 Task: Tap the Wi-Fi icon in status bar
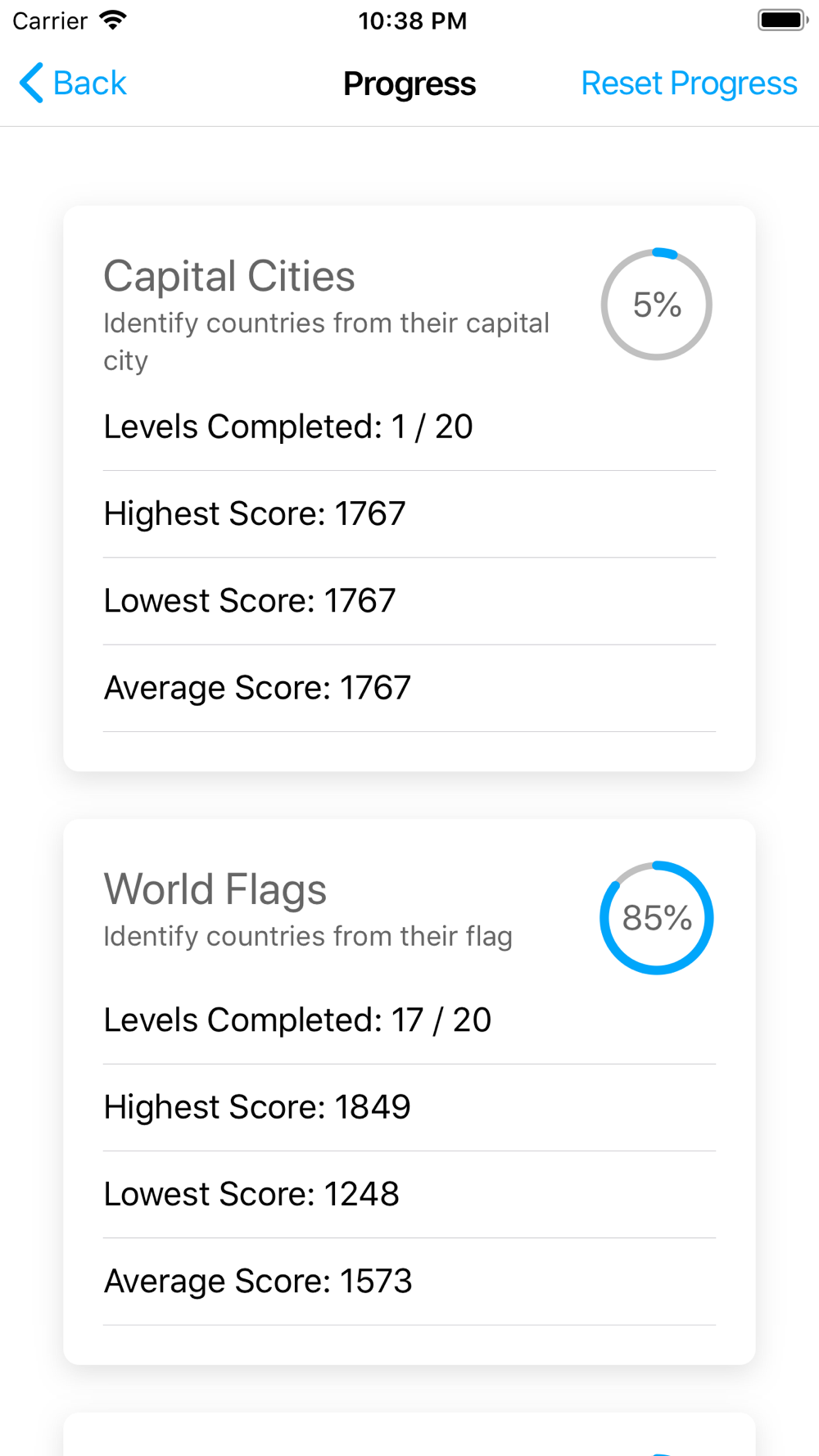(113, 20)
